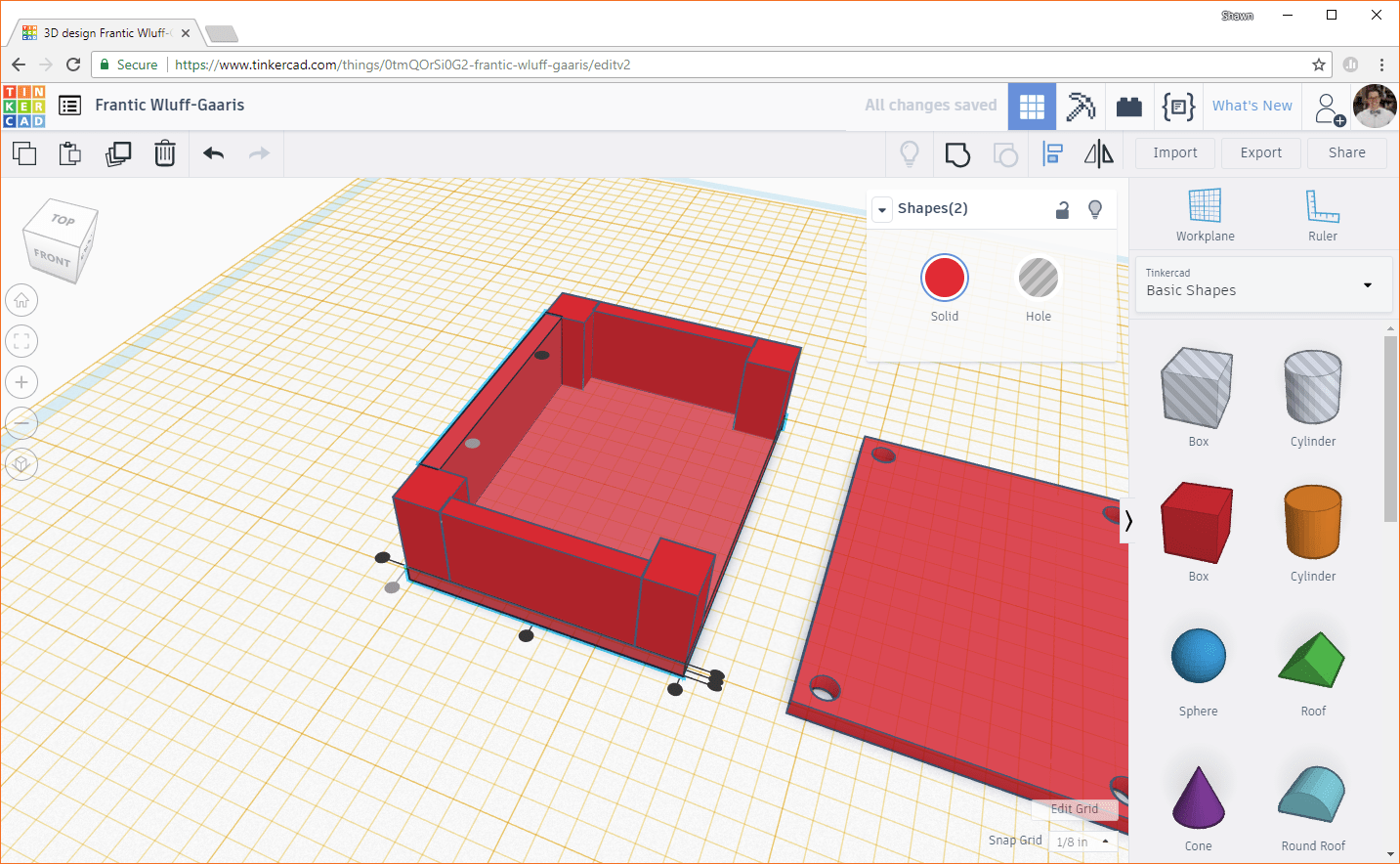Export design to Minecraft via pickaxe icon

[1081, 106]
